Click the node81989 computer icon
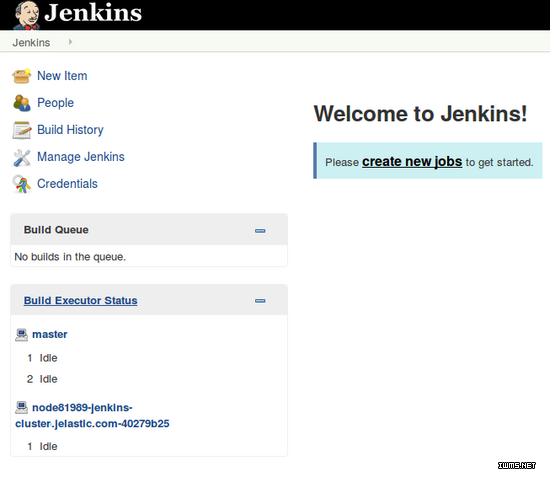The image size is (550, 477). [x=21, y=408]
